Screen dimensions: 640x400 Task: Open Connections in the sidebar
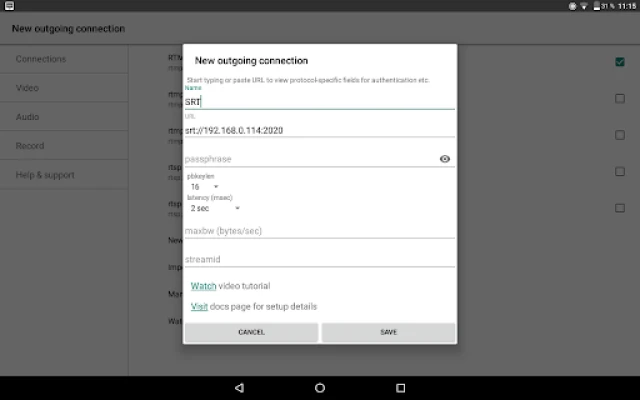pos(41,59)
